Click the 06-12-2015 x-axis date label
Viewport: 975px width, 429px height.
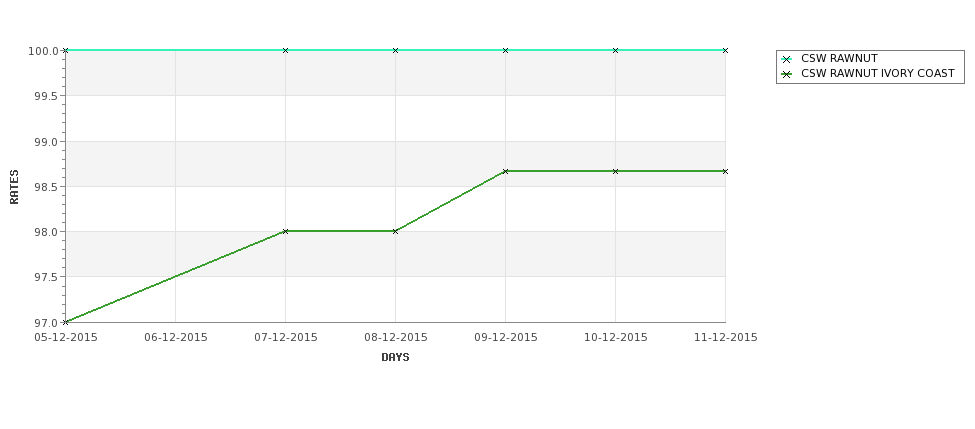pyautogui.click(x=176, y=338)
